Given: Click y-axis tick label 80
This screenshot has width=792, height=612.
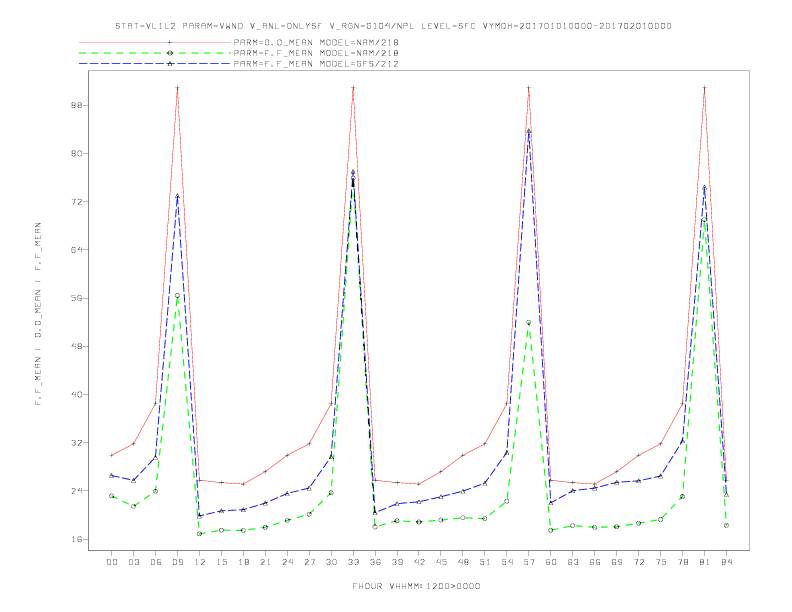Looking at the screenshot, I should click(76, 154).
